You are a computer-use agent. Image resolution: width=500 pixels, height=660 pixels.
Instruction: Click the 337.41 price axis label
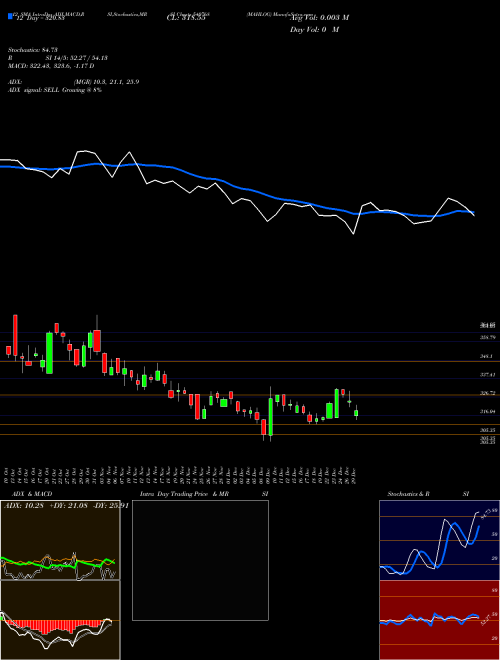pyautogui.click(x=489, y=374)
